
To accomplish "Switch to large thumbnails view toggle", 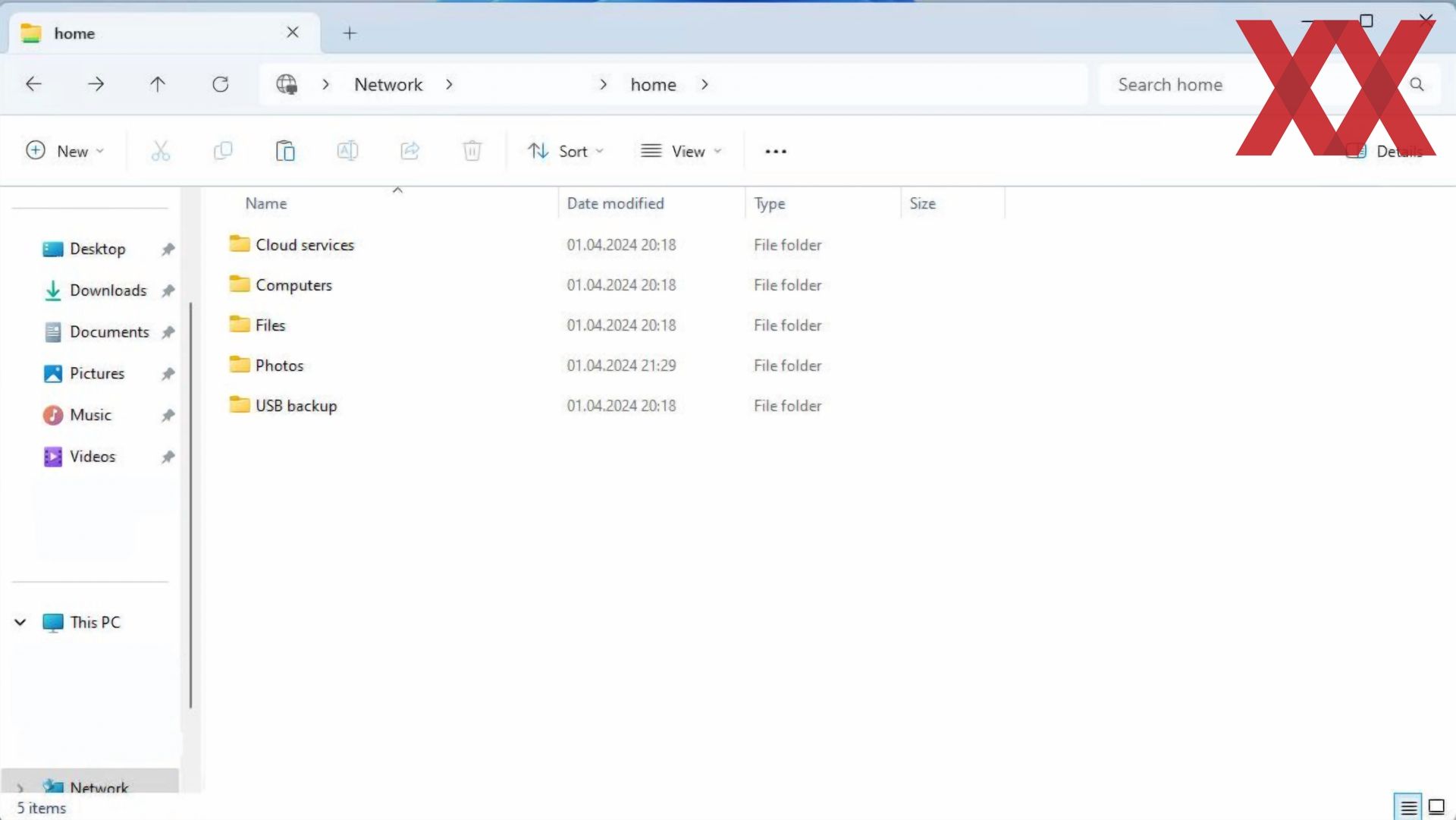I will 1436,807.
